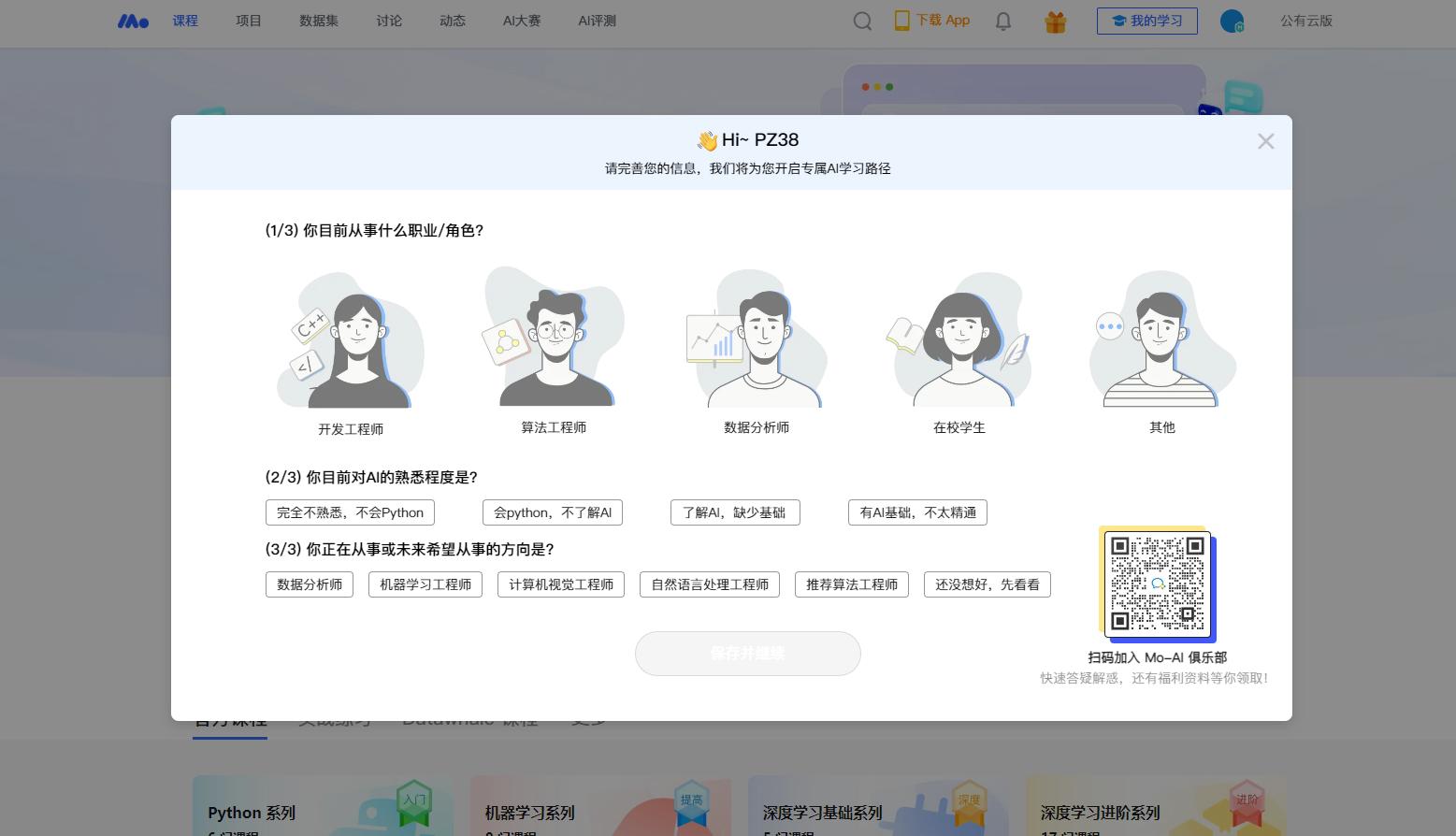Click the gift box icon
1456x836 pixels.
click(1055, 22)
